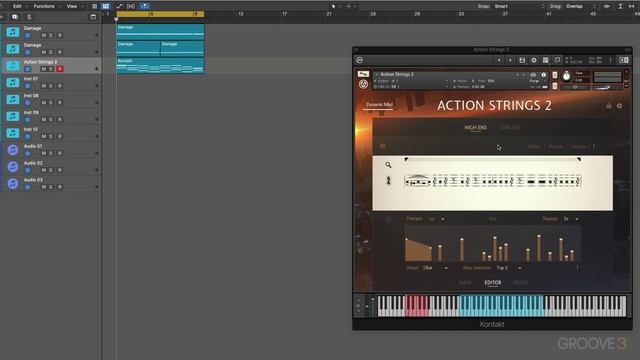
Task: Toggle power button on Audio 01 track
Action: pyautogui.click(x=28, y=153)
